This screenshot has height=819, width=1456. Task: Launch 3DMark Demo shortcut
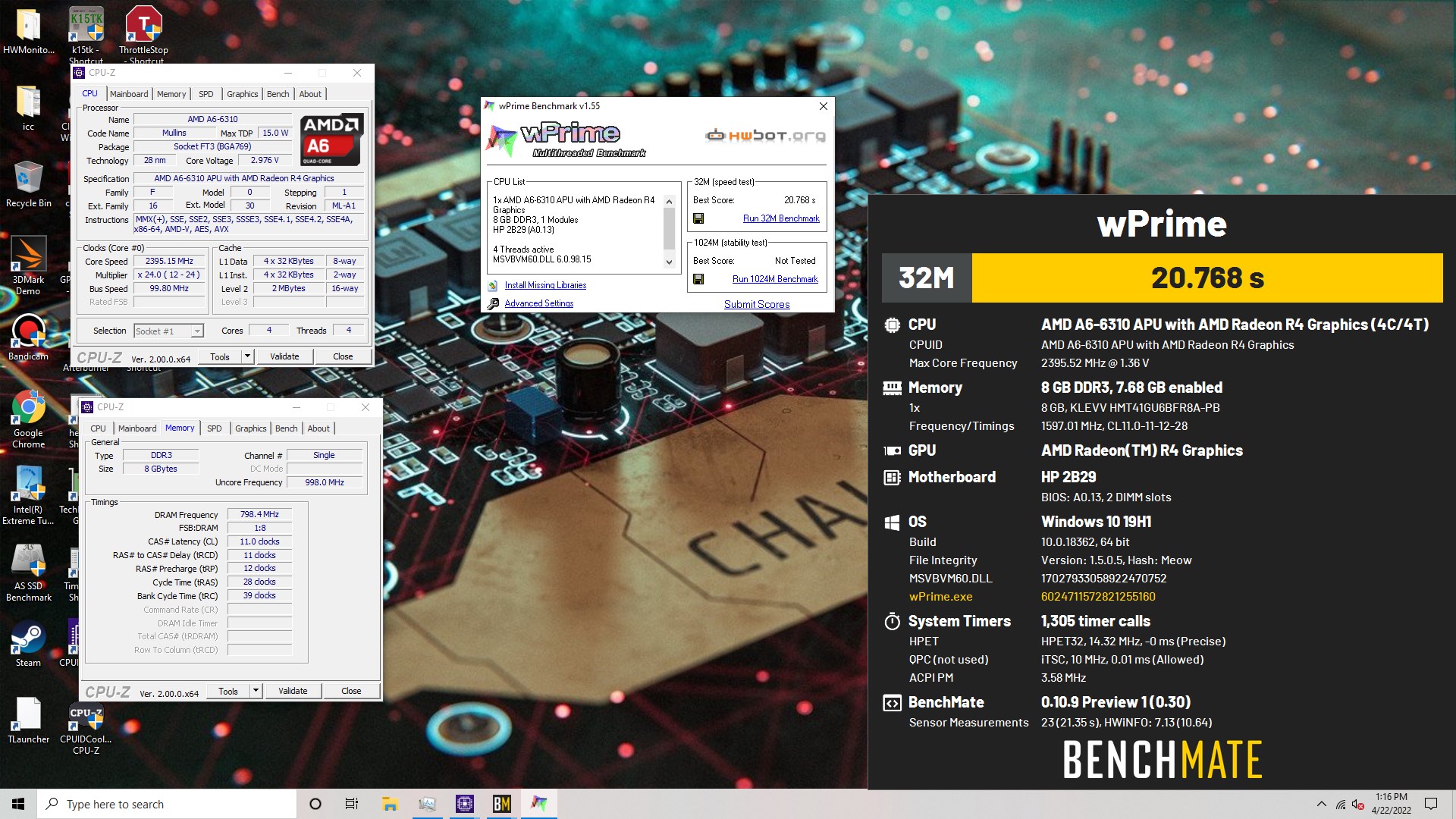(x=29, y=265)
